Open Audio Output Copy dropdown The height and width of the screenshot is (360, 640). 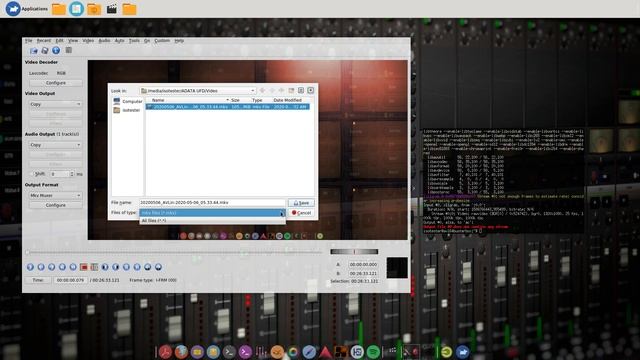coord(55,145)
